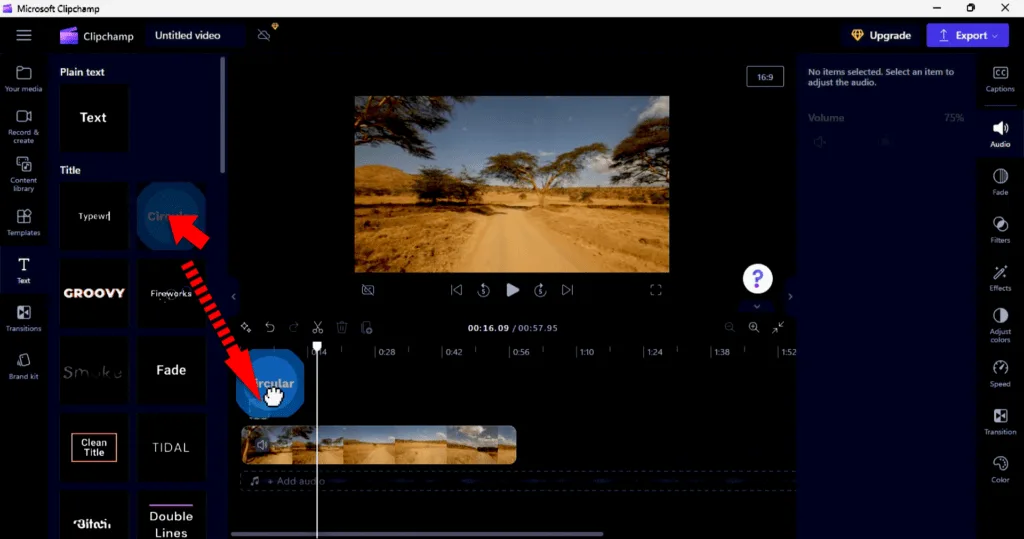1024x539 pixels.
Task: Select the Fade title style
Action: tap(171, 370)
